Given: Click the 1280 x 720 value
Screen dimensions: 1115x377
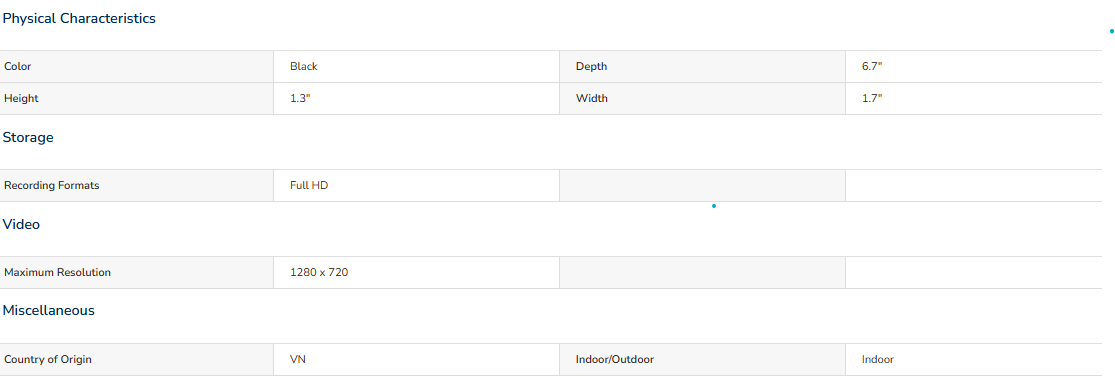Looking at the screenshot, I should 319,272.
